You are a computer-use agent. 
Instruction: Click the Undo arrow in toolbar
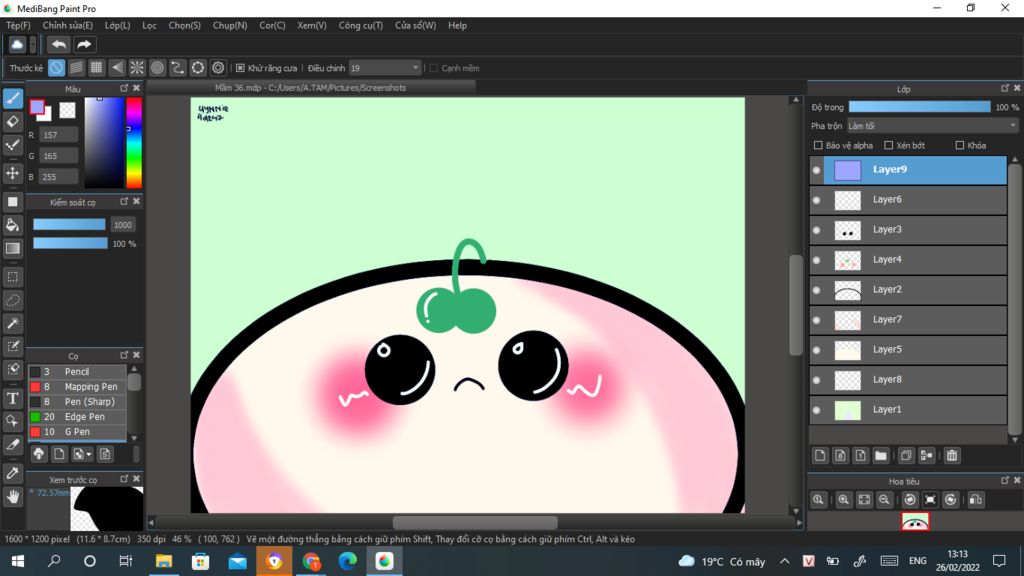point(59,44)
